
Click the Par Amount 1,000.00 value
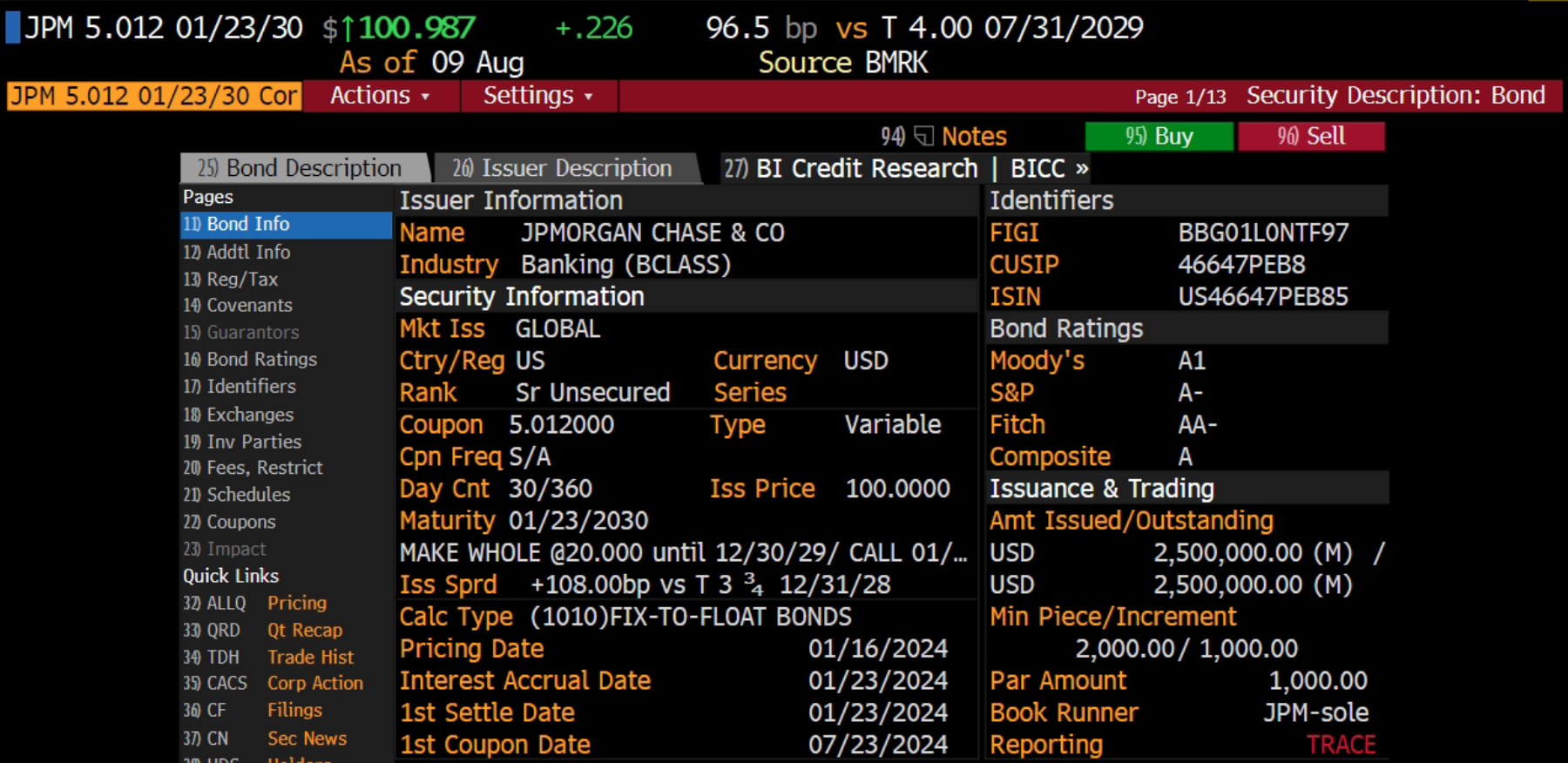(1318, 681)
